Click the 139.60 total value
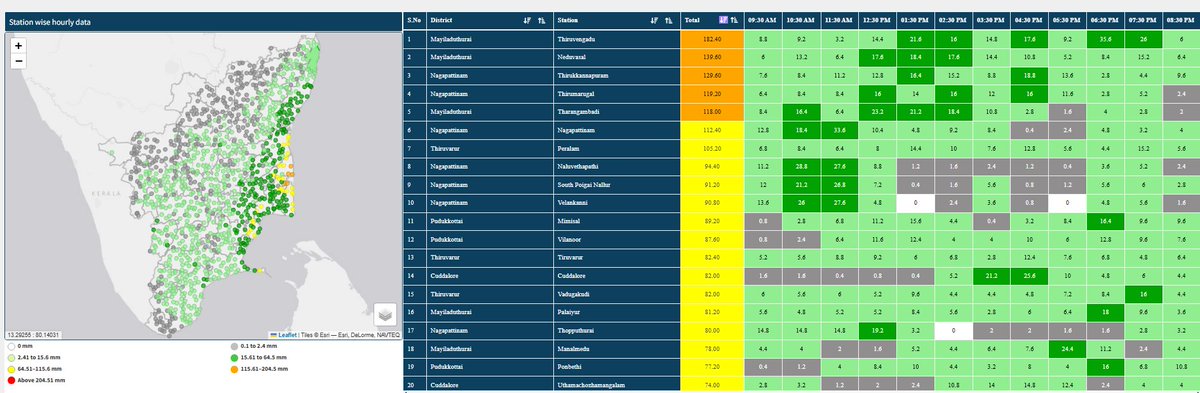The width and height of the screenshot is (1200, 393). pyautogui.click(x=712, y=58)
